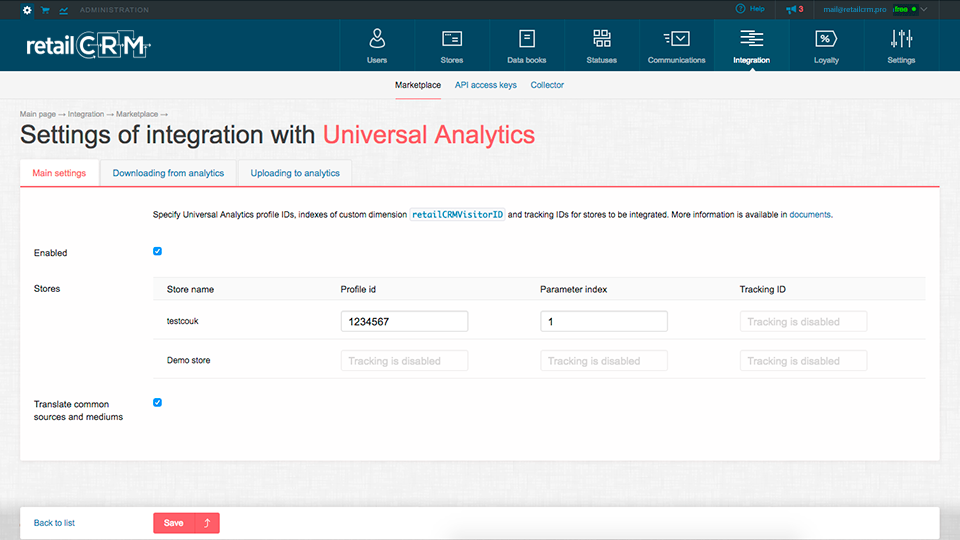Click the Tracking ID column header
The height and width of the screenshot is (540, 960).
762,289
